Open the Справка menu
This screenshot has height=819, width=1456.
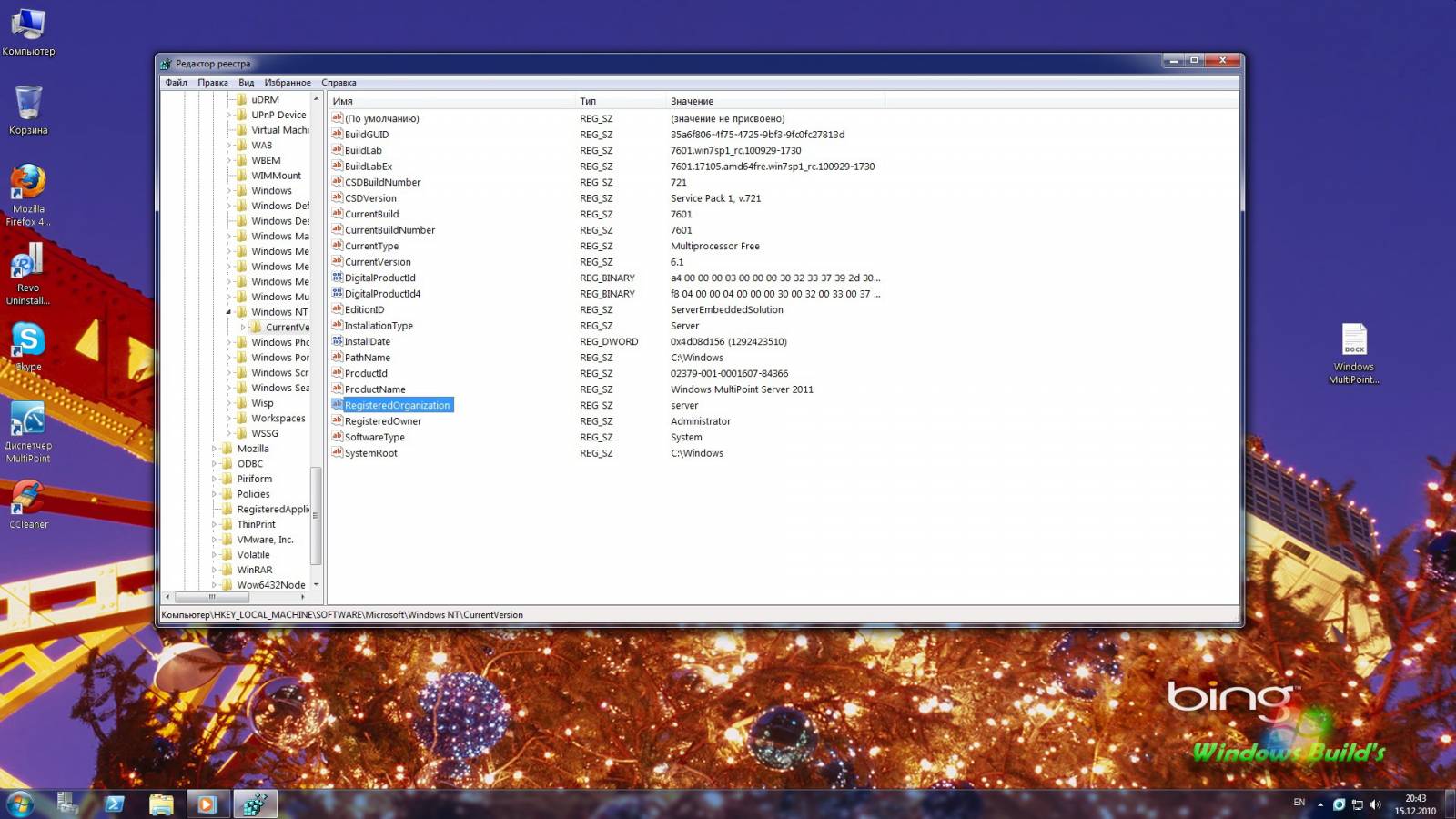339,82
